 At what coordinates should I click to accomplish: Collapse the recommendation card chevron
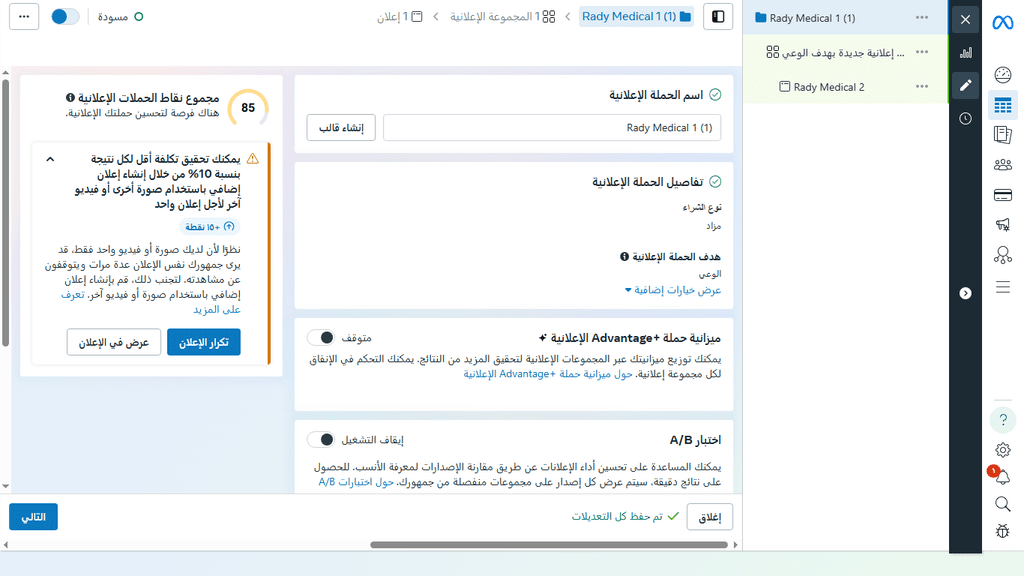point(50,159)
